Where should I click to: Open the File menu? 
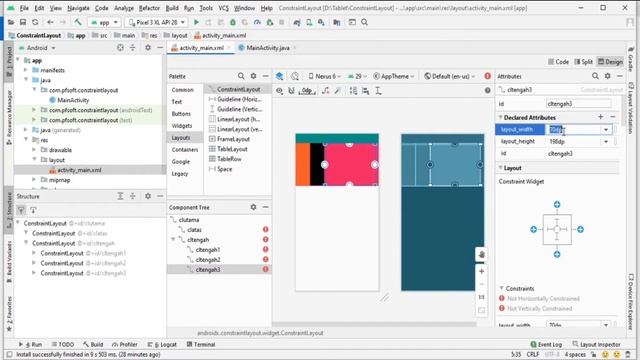click(x=24, y=8)
